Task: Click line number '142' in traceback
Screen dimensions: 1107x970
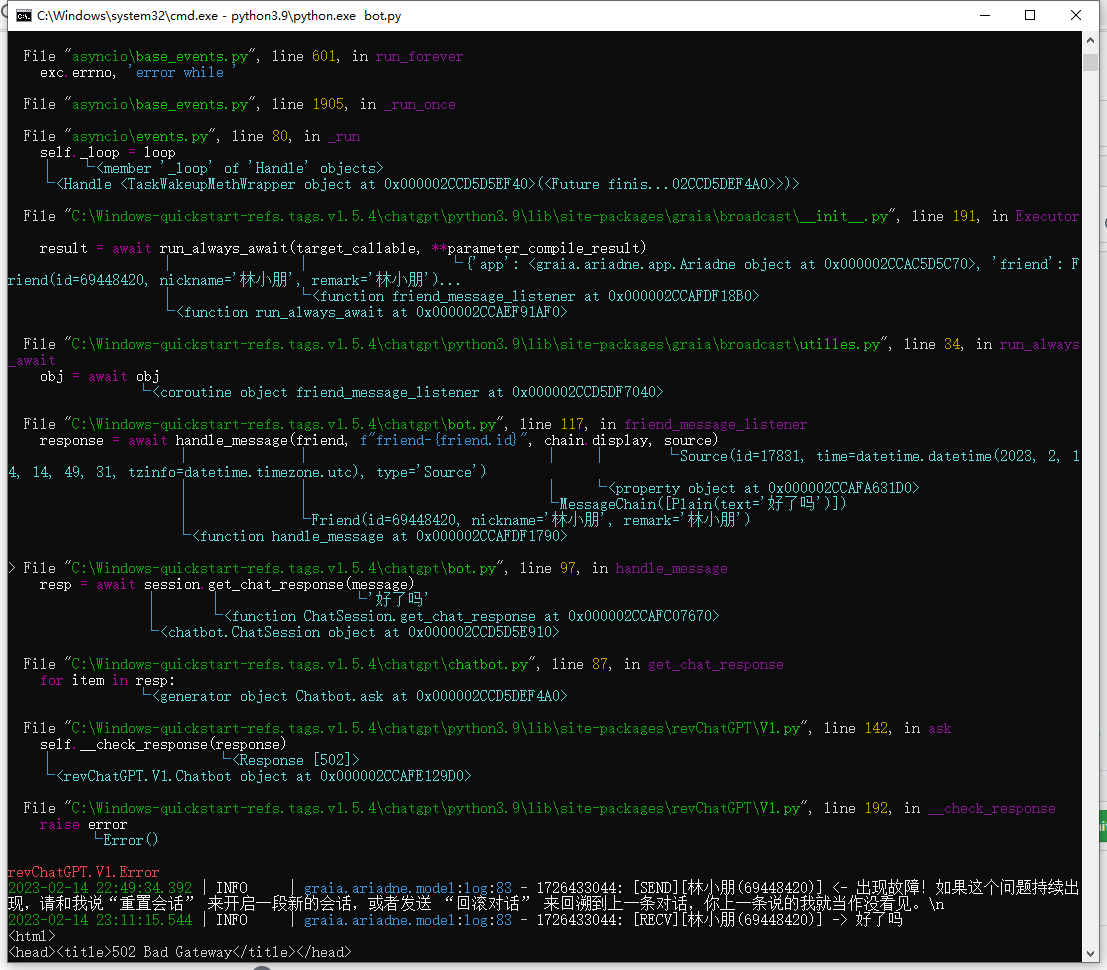Action: click(876, 729)
